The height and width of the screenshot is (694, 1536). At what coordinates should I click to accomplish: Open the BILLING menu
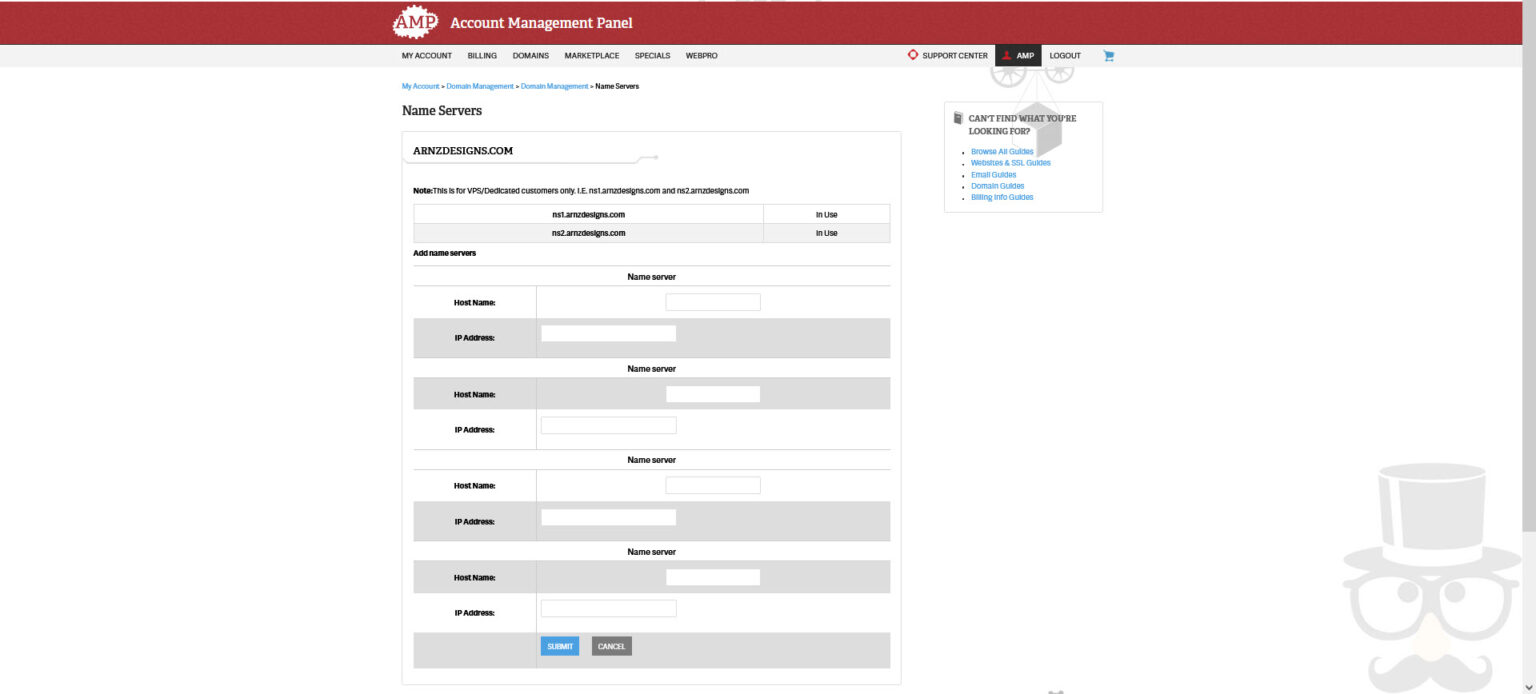click(x=481, y=55)
